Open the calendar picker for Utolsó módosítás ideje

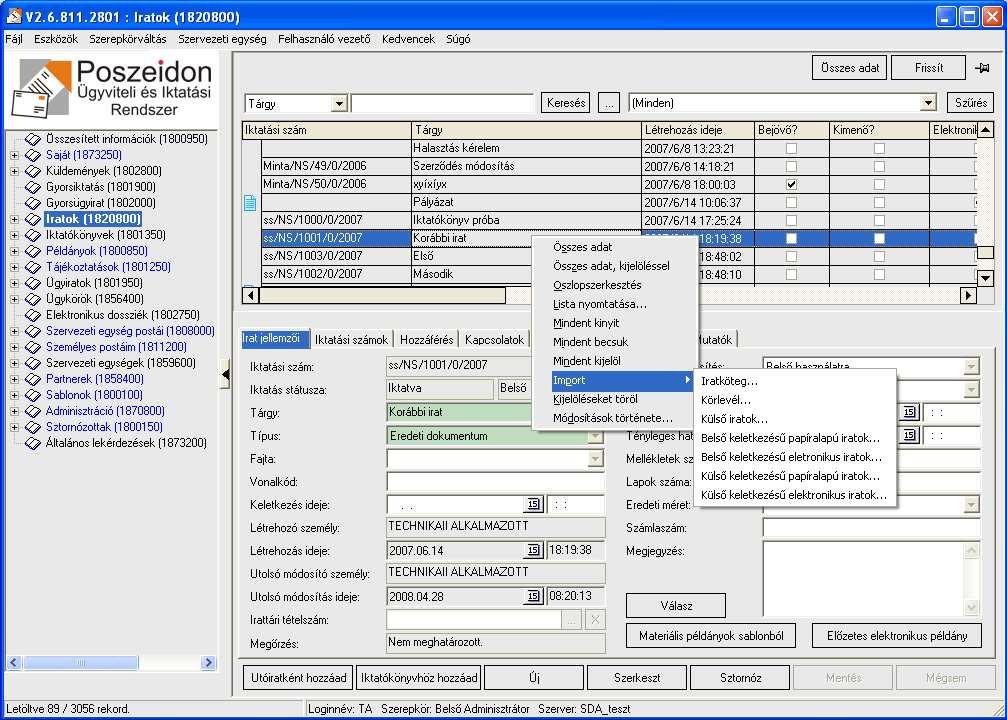(534, 596)
